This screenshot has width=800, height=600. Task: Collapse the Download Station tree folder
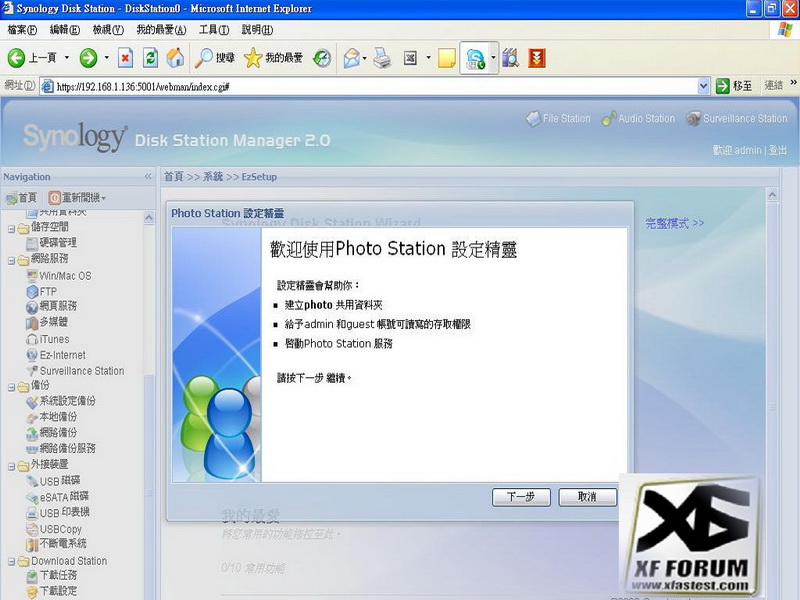tap(11, 562)
